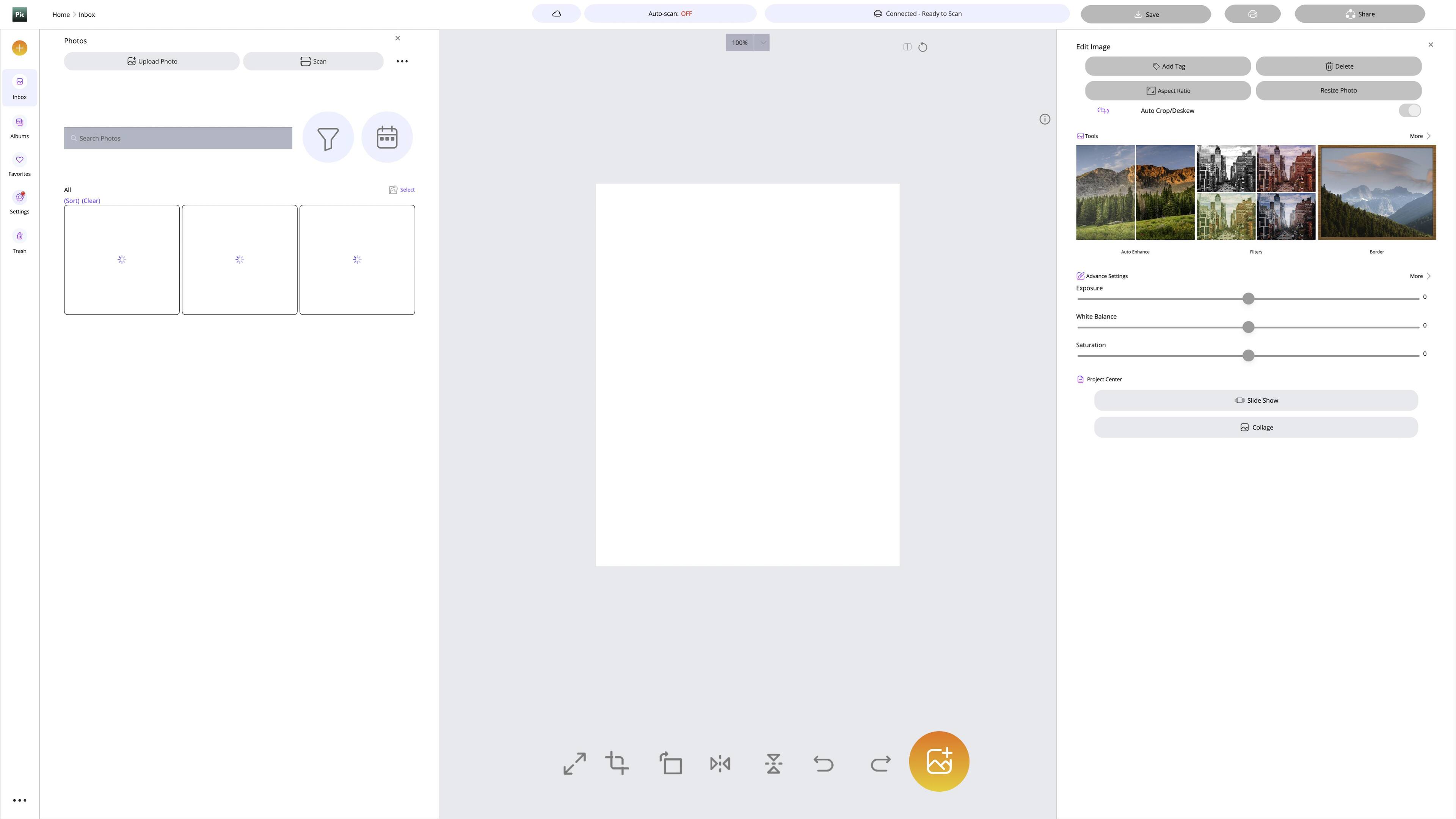Flip image vertically icon
The width and height of the screenshot is (1456, 819).
click(773, 764)
